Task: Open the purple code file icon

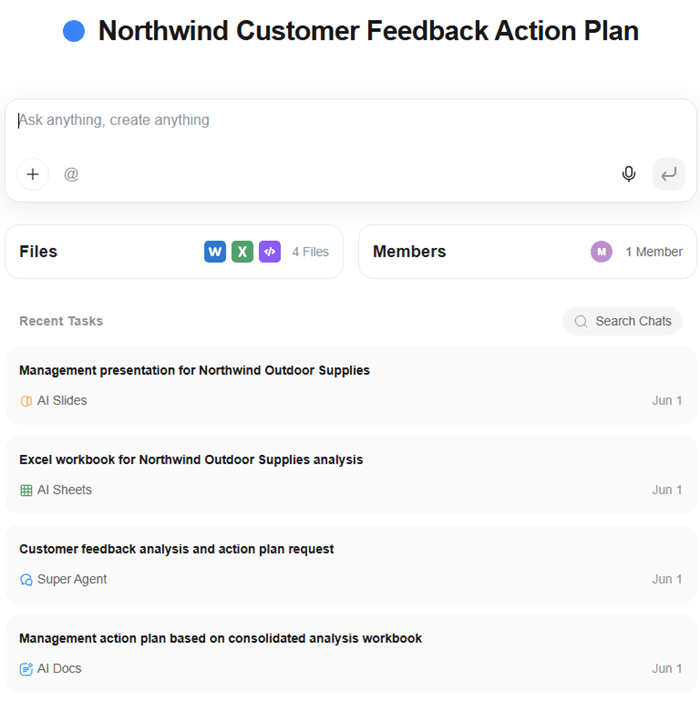Action: 270,252
